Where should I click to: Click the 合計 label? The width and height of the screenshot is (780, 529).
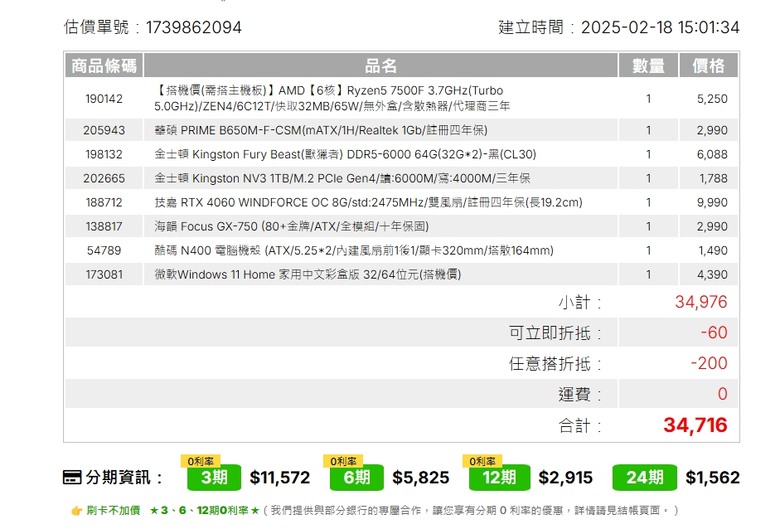coord(580,426)
